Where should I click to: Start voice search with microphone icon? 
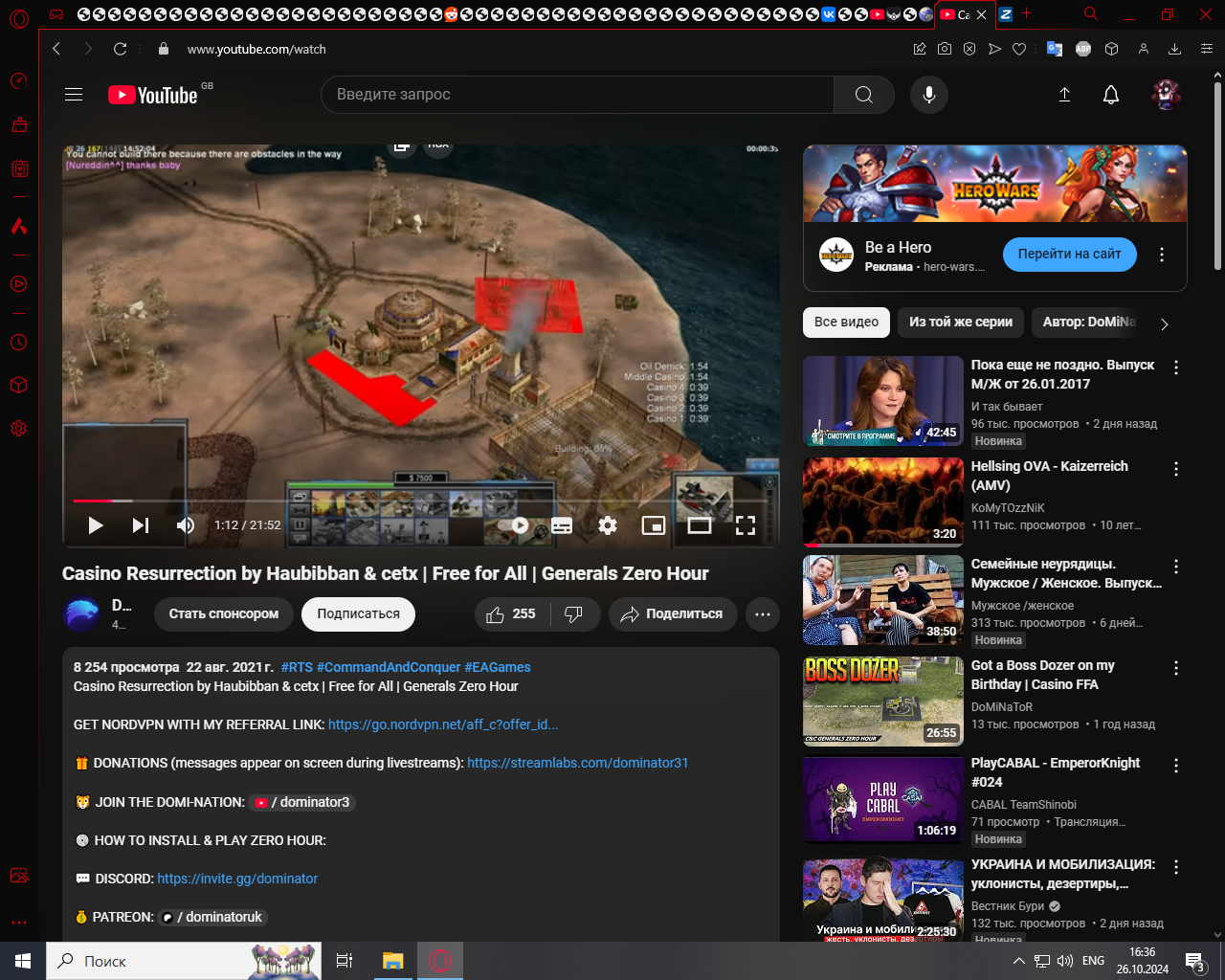(928, 95)
